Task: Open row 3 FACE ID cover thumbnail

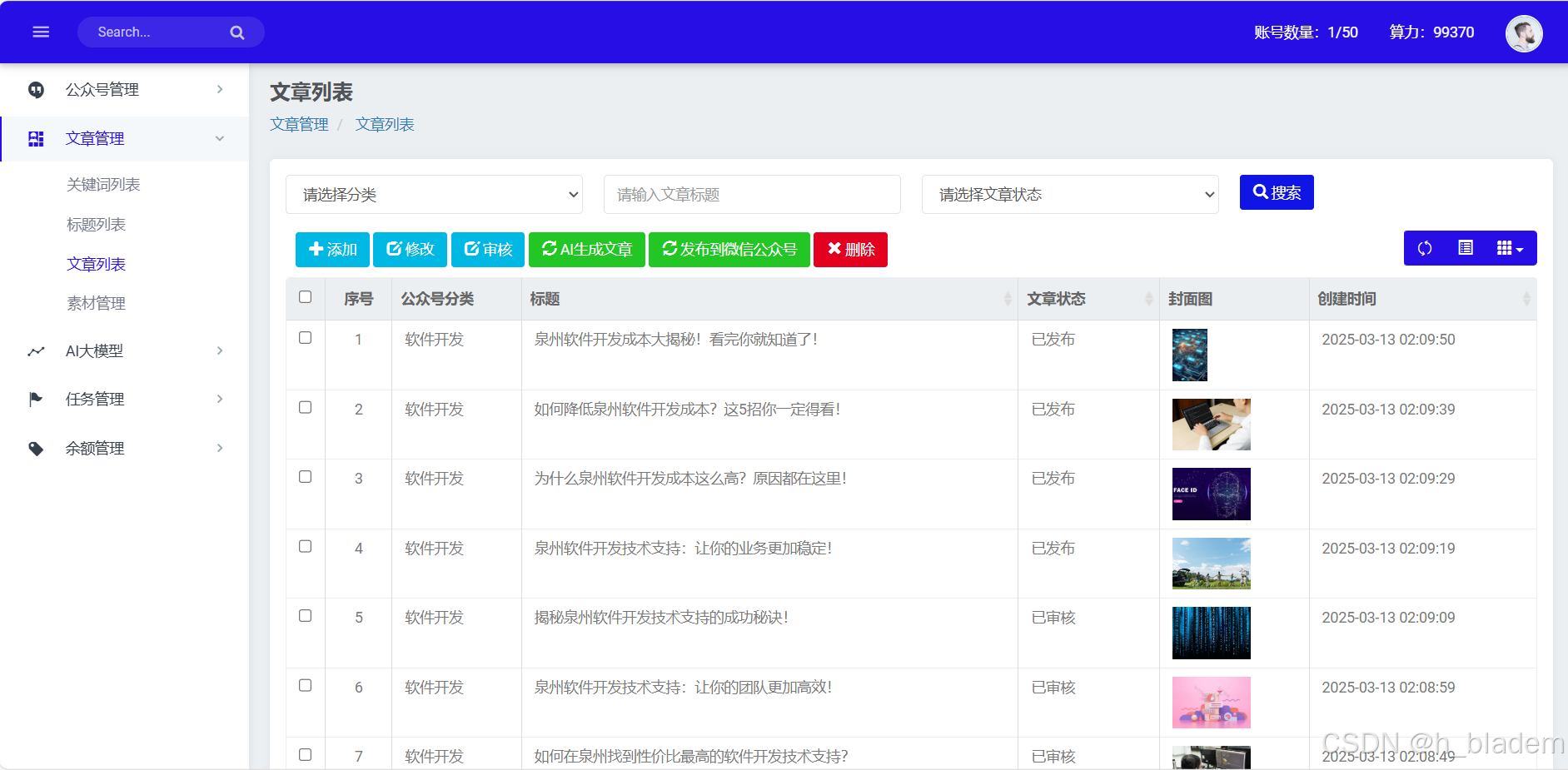Action: 1212,494
